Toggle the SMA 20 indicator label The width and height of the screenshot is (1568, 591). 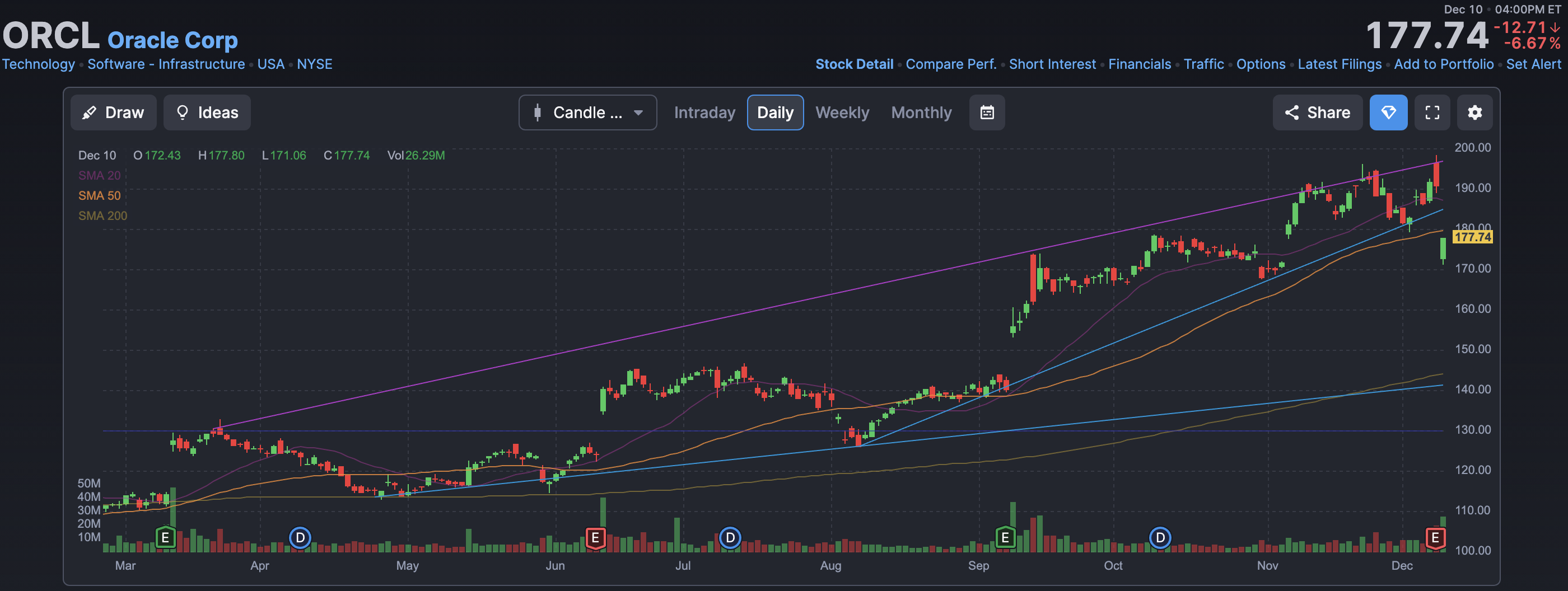coord(99,175)
